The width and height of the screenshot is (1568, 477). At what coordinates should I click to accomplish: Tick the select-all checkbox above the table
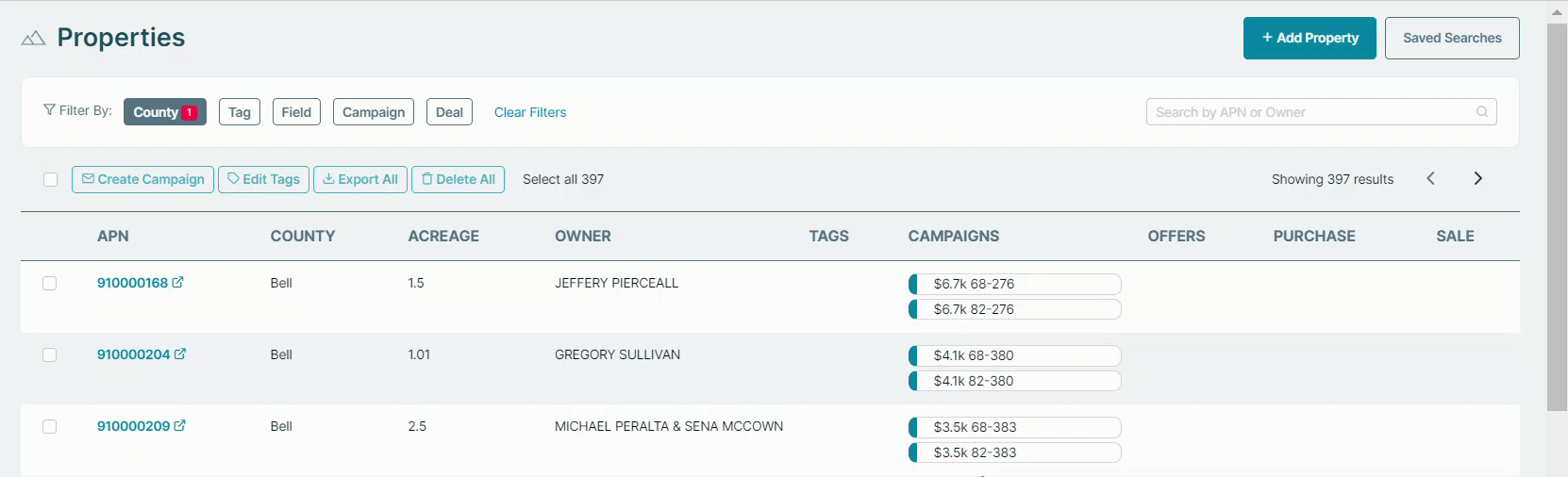pyautogui.click(x=50, y=179)
